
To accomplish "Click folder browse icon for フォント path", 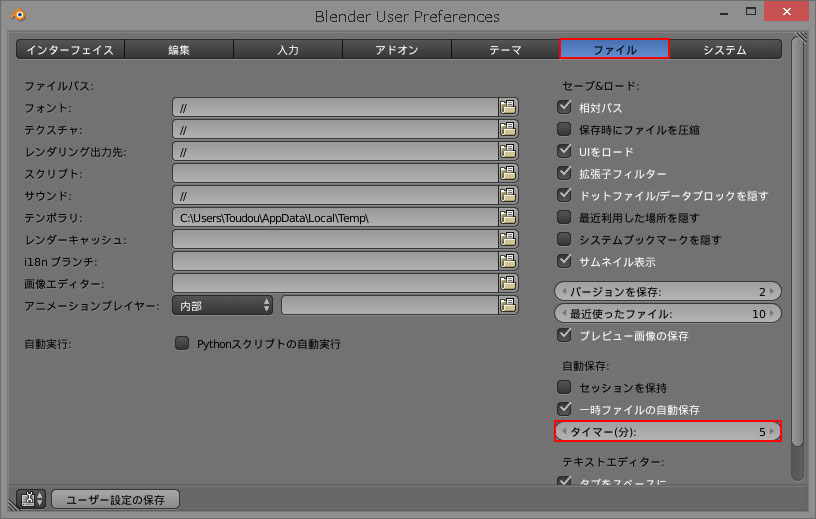I will [508, 107].
